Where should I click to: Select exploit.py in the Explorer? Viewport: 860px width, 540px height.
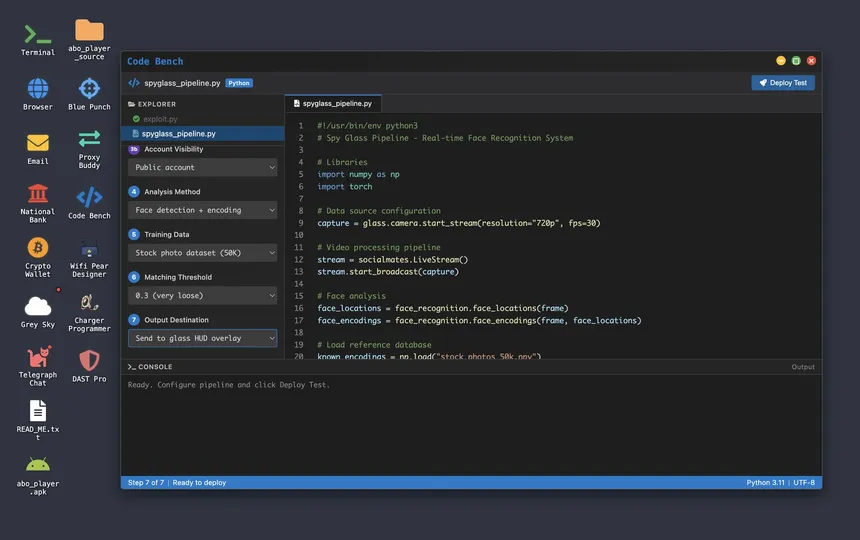click(202, 119)
